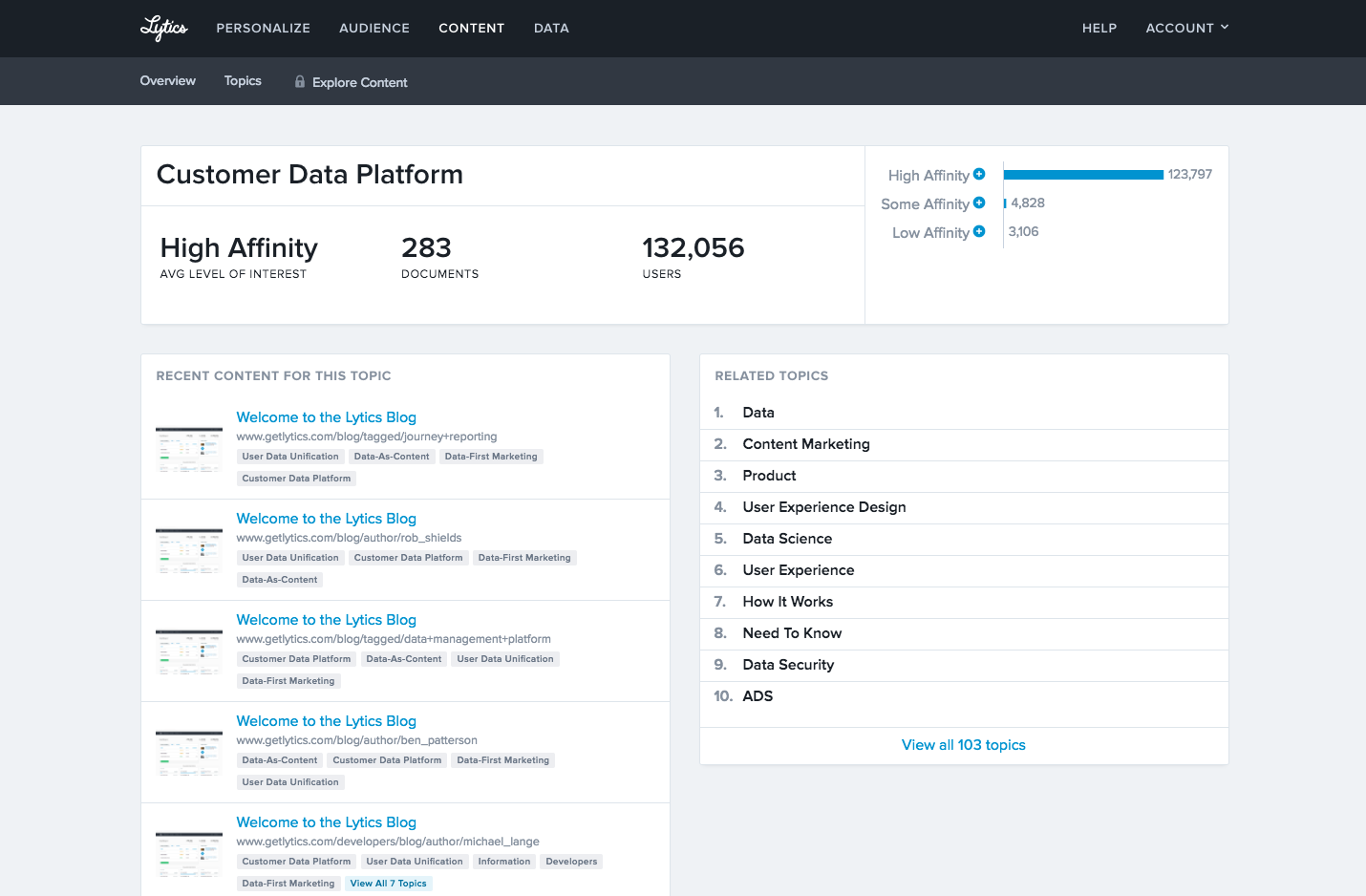
Task: Open blog link for rob_shields author page
Action: 326,519
